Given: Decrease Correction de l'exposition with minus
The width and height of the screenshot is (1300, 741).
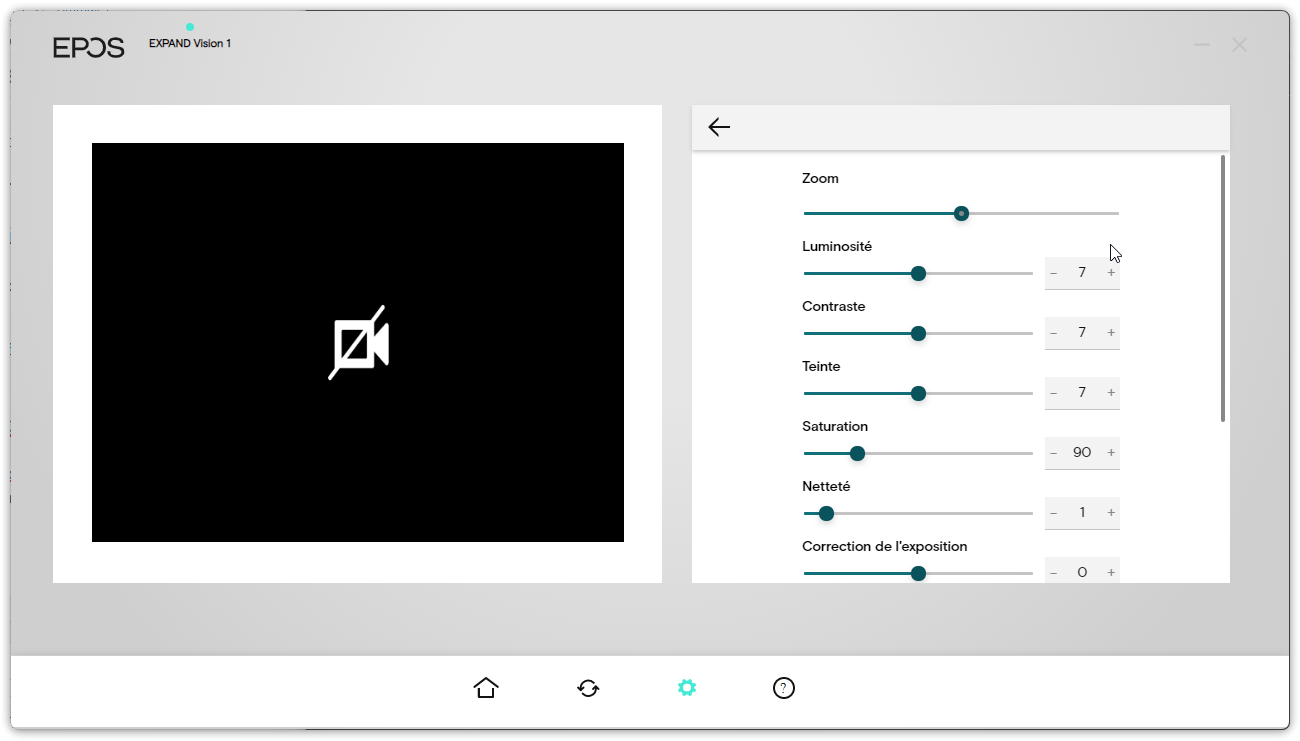Looking at the screenshot, I should tap(1053, 573).
